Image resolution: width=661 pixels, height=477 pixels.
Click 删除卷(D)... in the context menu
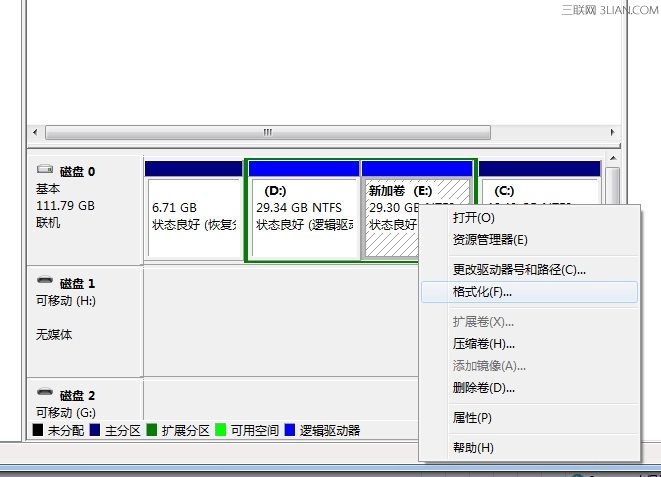tap(484, 387)
